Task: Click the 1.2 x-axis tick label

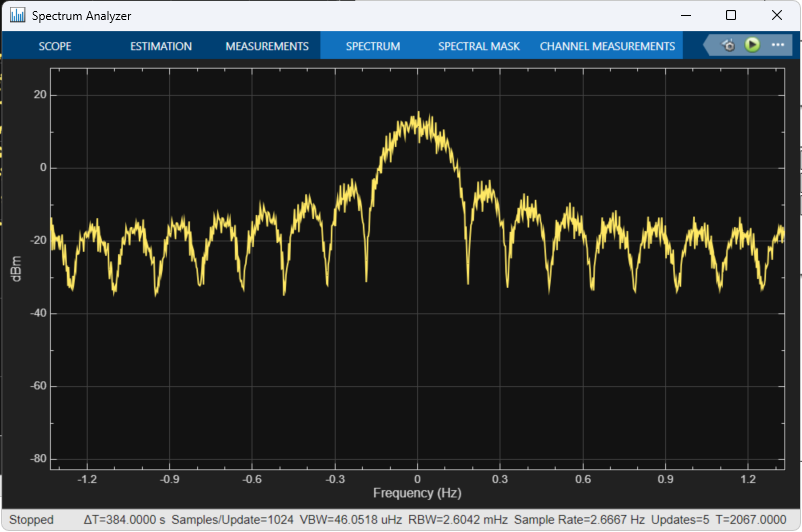Action: tap(748, 479)
